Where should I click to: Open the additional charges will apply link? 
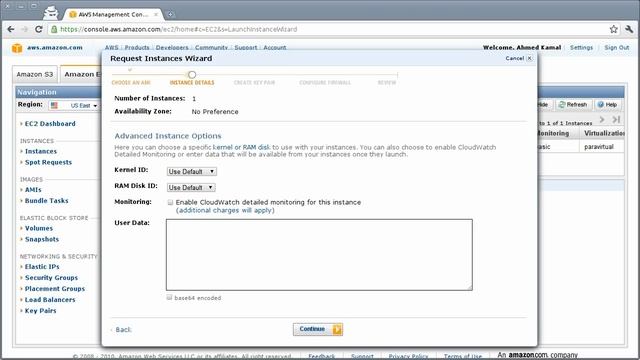225,211
